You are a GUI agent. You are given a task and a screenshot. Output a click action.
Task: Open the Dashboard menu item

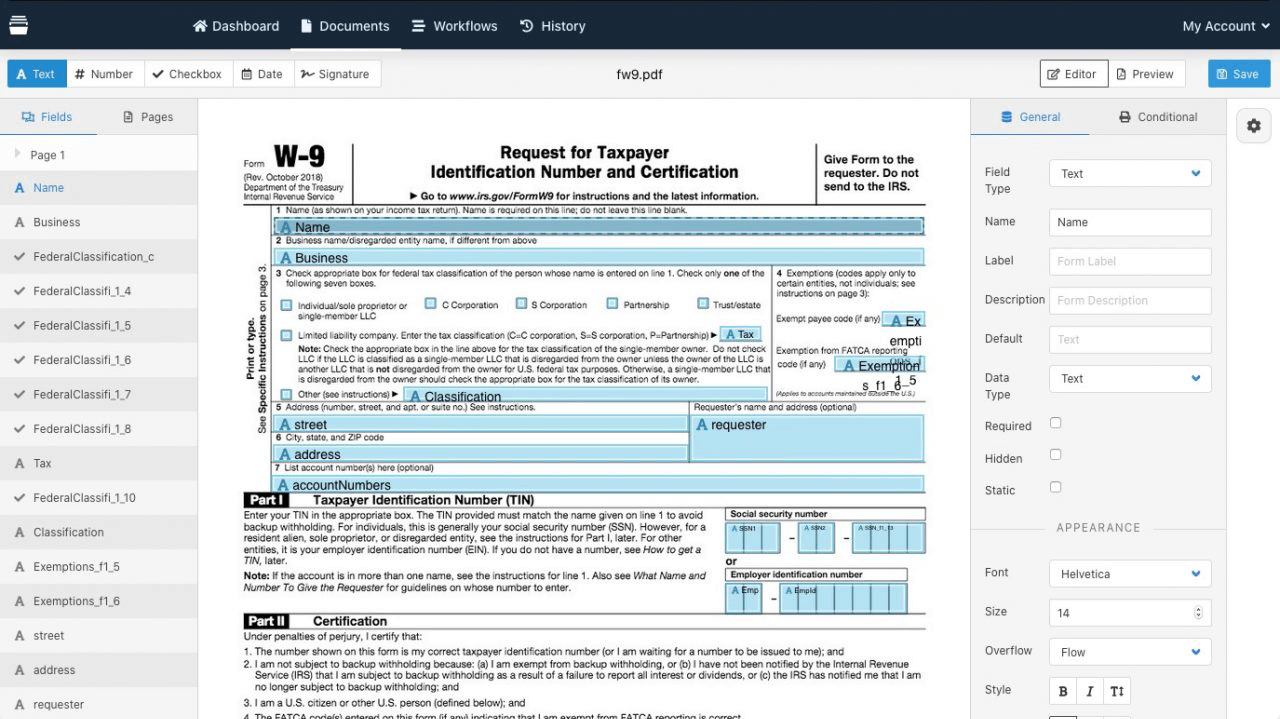236,26
